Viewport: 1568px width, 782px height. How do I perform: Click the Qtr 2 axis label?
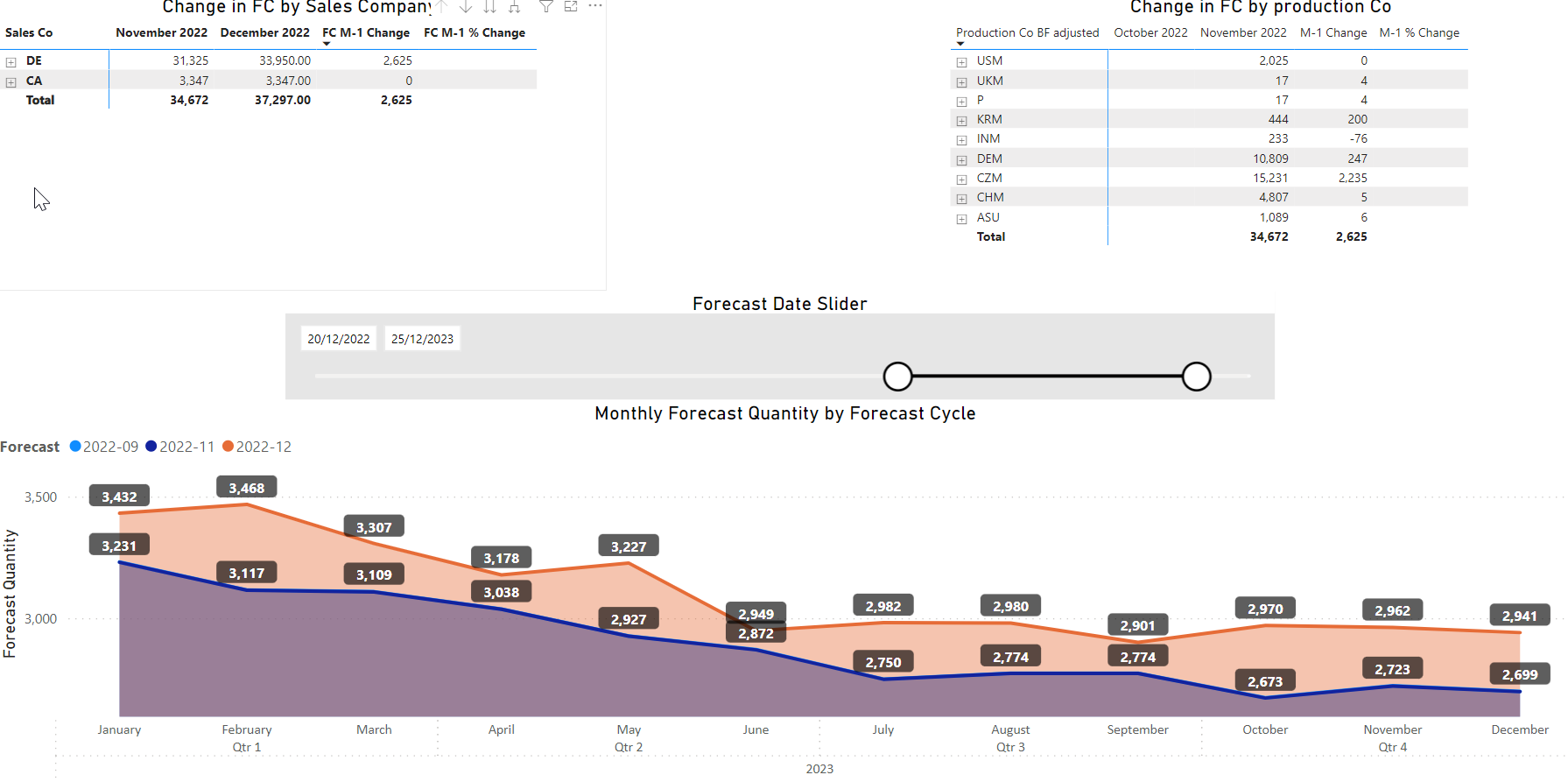point(629,747)
